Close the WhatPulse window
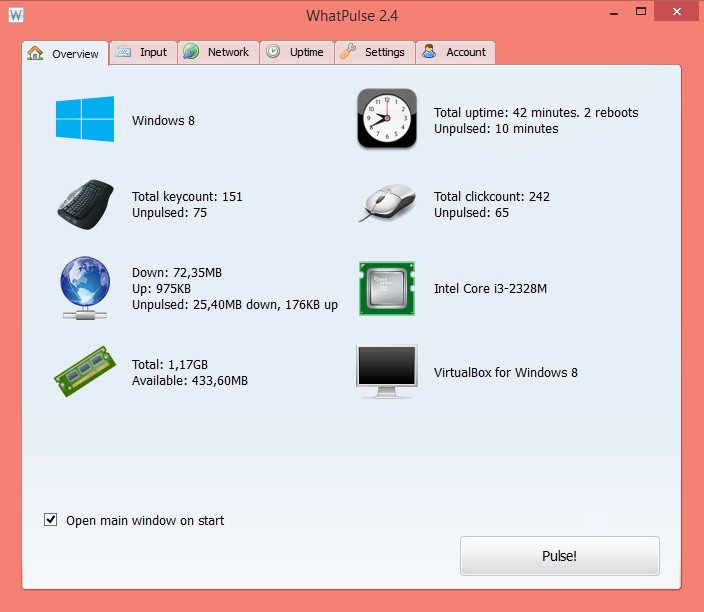Viewport: 704px width, 612px height. pos(677,11)
